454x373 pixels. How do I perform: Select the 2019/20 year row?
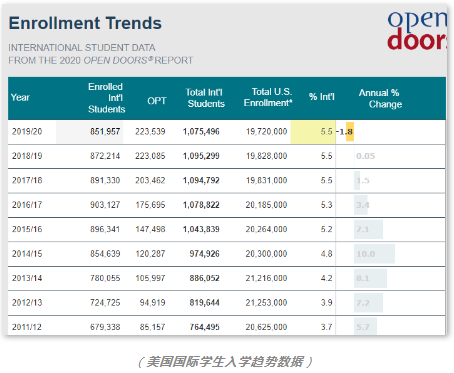(227, 132)
